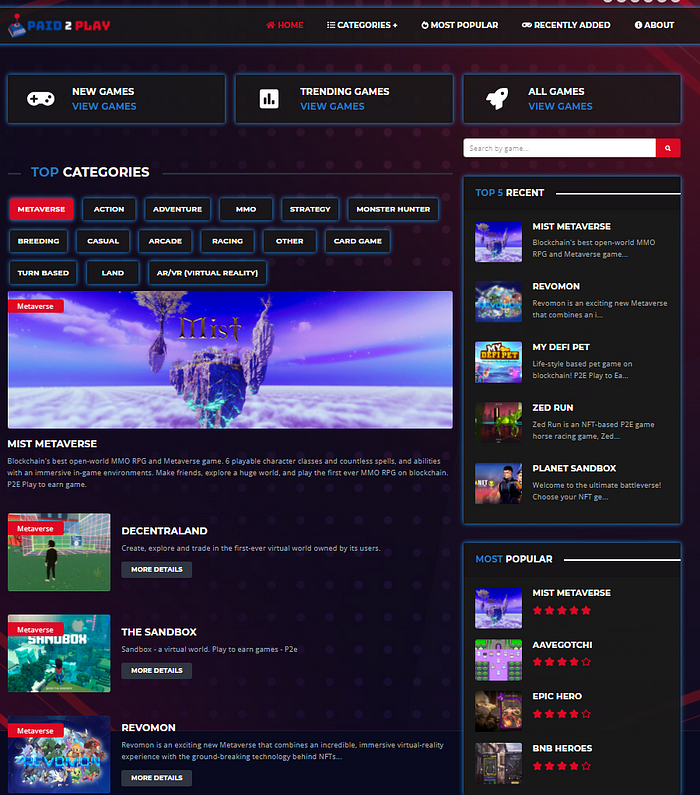Viewport: 700px width, 795px height.
Task: Open Recently Added in the navigation bar
Action: (x=566, y=25)
